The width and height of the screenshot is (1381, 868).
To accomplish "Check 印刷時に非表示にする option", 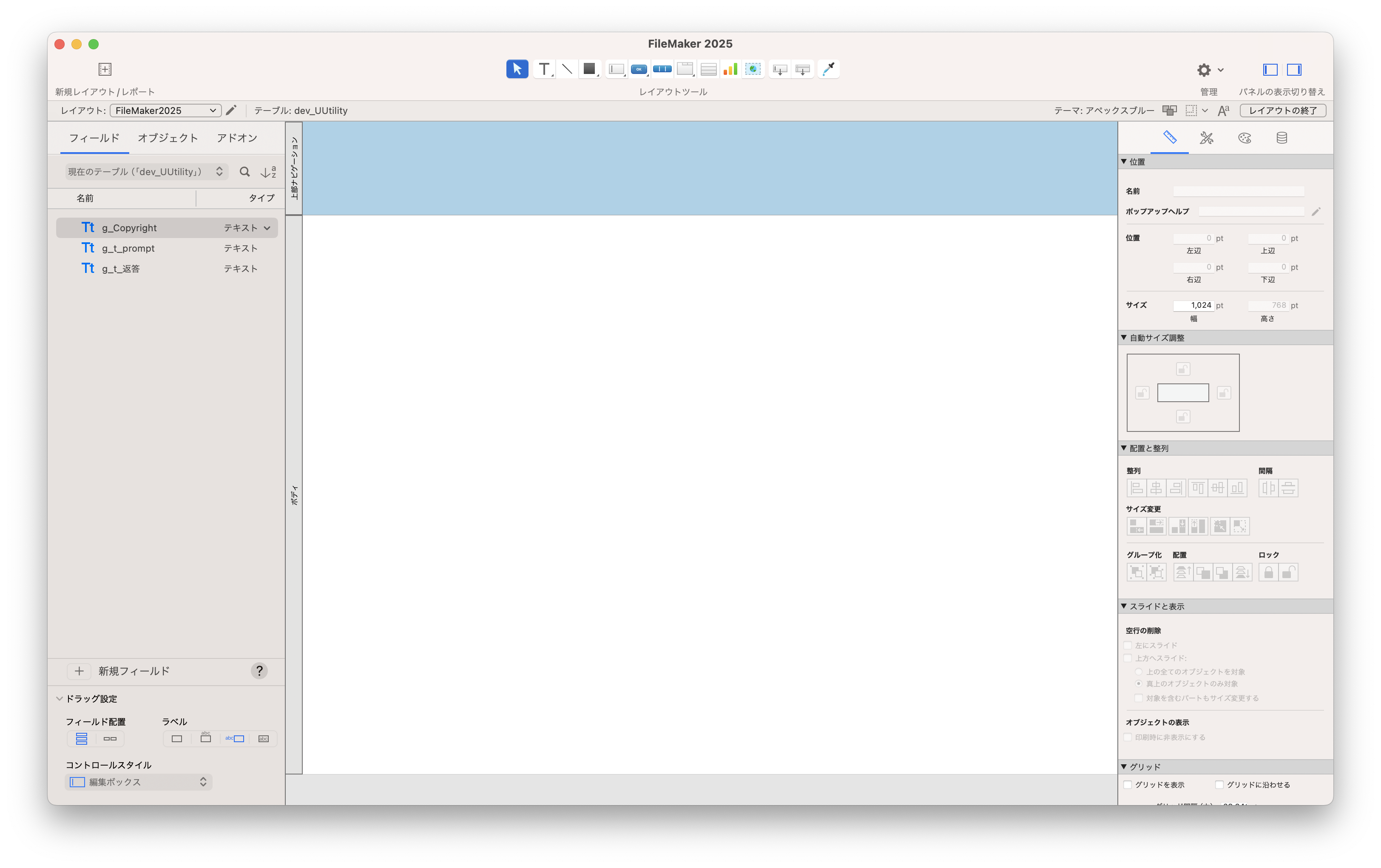I will pos(1128,737).
